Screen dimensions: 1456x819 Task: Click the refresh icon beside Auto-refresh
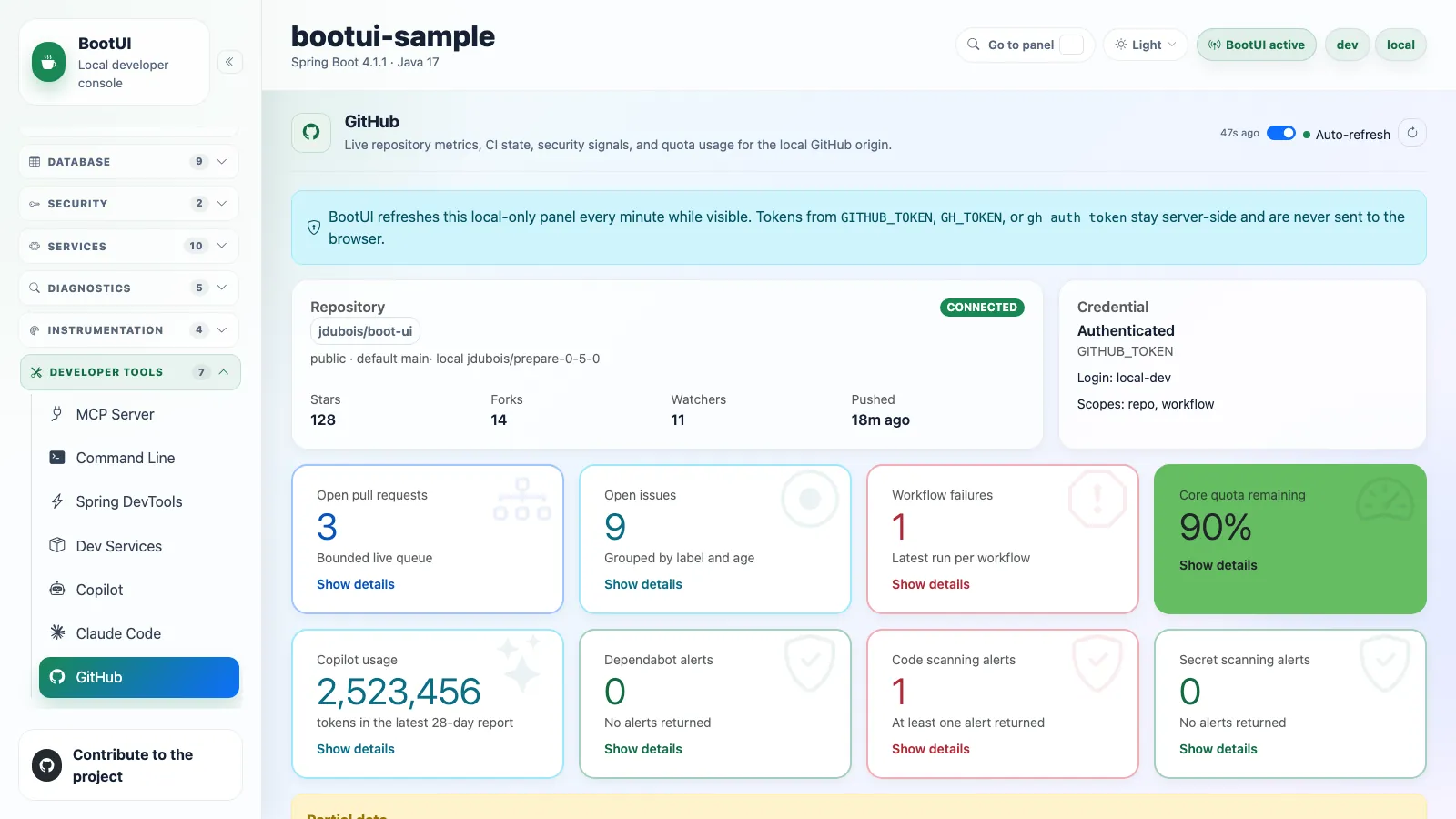point(1412,133)
